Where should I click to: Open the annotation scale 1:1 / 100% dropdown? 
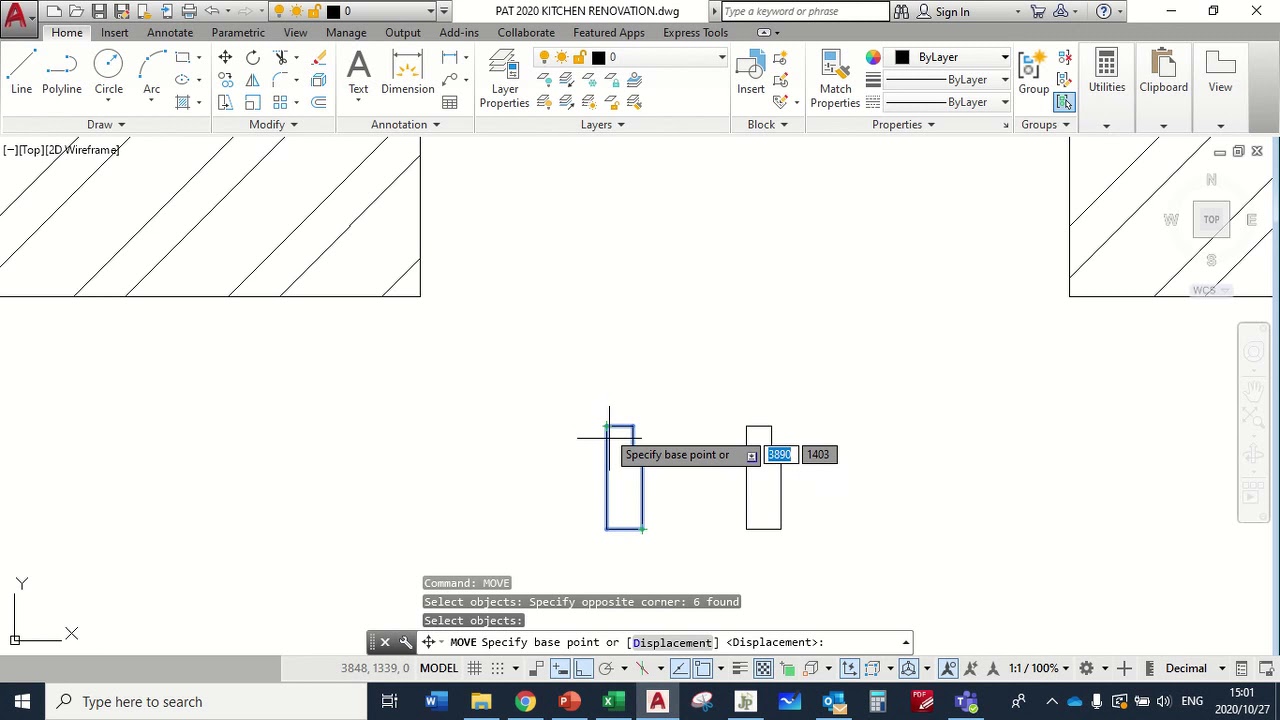pos(1039,668)
